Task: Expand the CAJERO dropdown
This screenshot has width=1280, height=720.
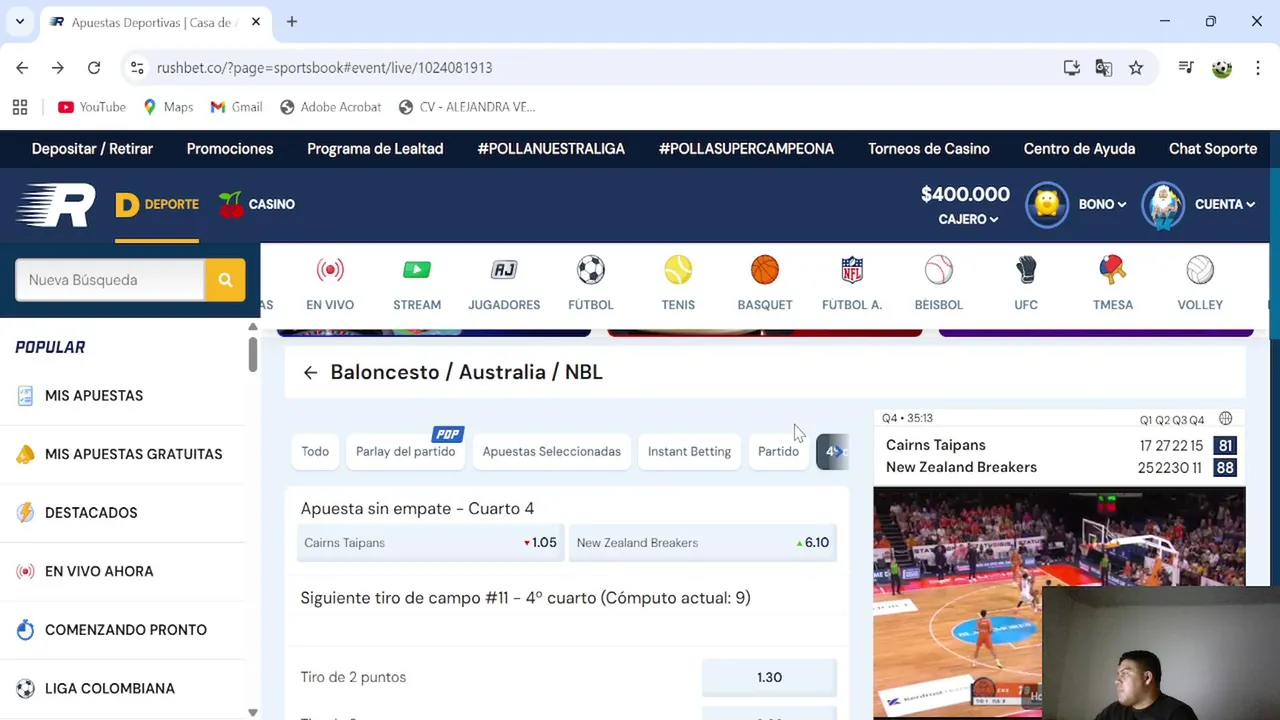Action: pos(968,219)
